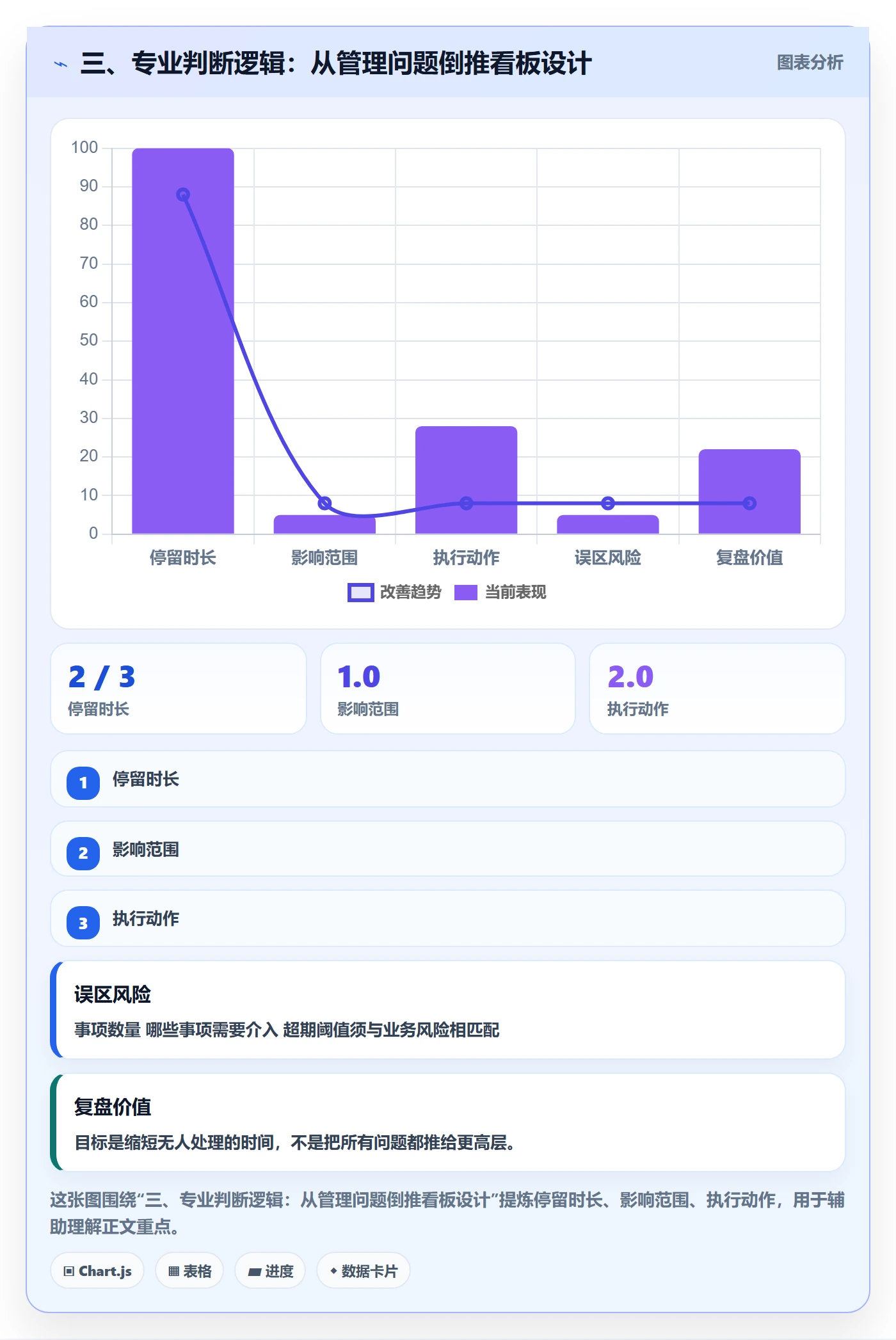Click the number 1 badge for 停留时长
The image size is (896, 1340).
click(83, 783)
